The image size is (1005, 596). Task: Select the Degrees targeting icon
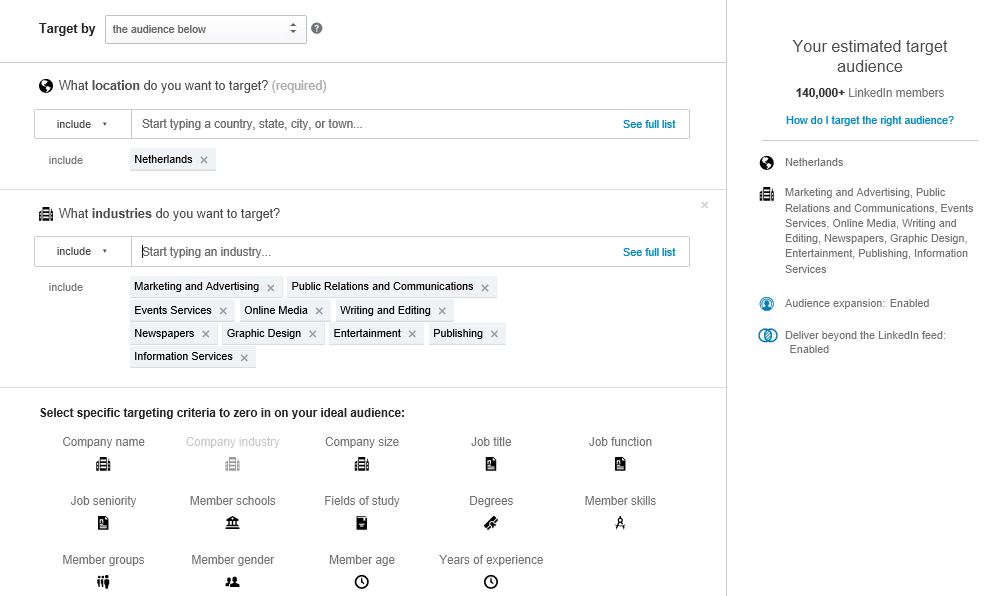[x=491, y=523]
